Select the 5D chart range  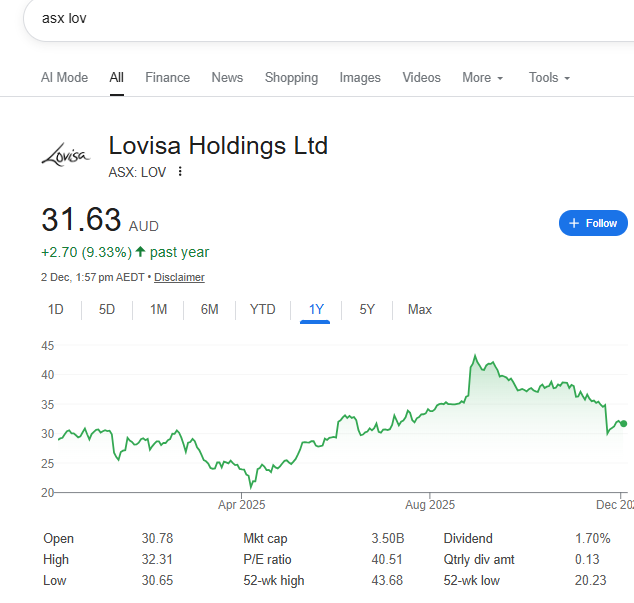tap(107, 309)
